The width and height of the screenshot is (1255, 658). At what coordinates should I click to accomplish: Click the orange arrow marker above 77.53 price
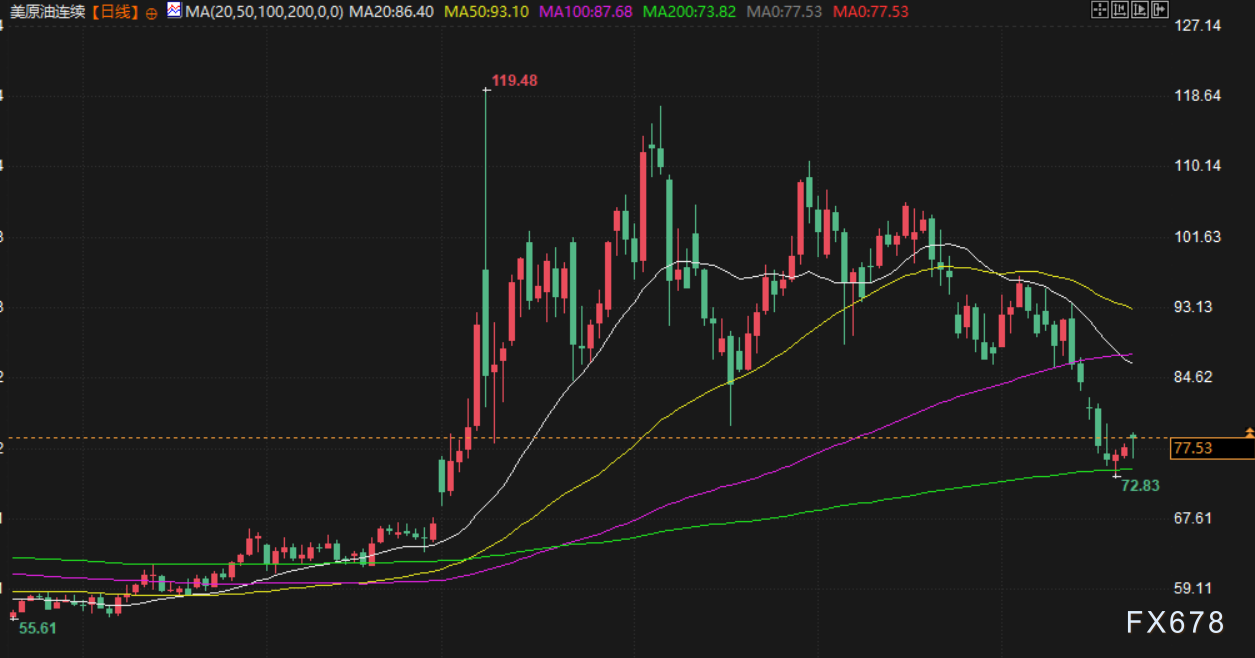[x=1249, y=431]
